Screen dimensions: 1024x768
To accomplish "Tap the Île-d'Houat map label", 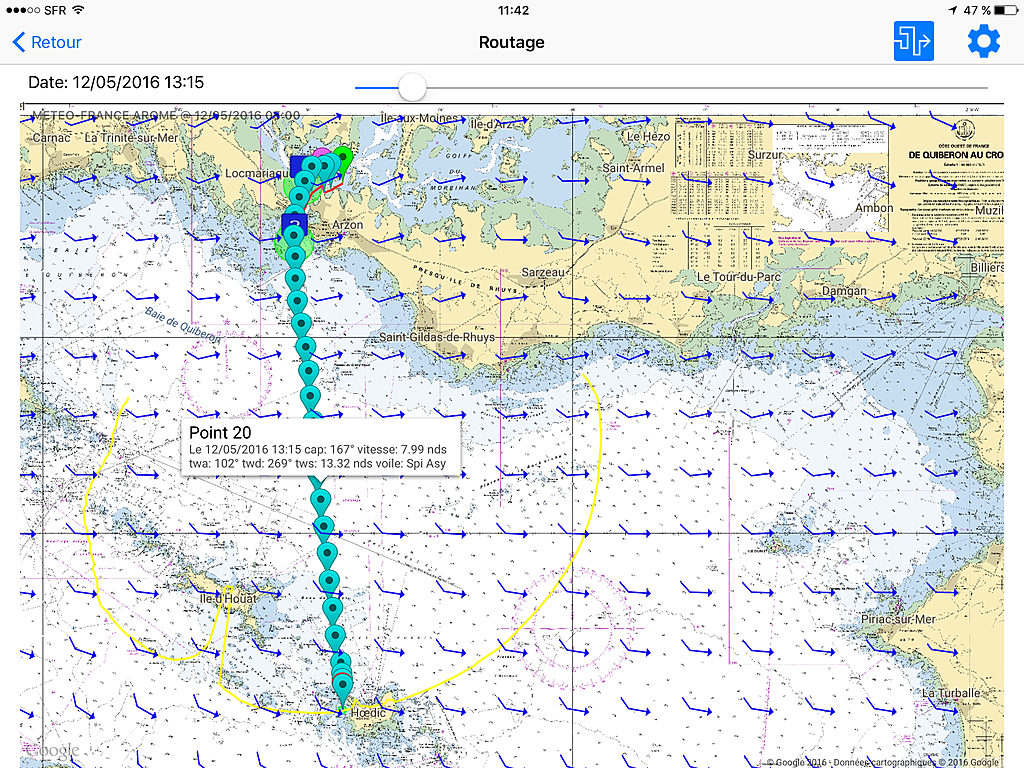I will 229,598.
